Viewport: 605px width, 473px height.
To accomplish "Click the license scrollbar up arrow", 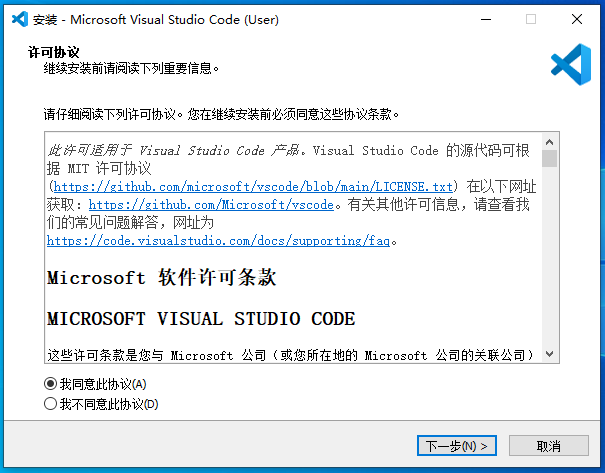I will pos(549,142).
